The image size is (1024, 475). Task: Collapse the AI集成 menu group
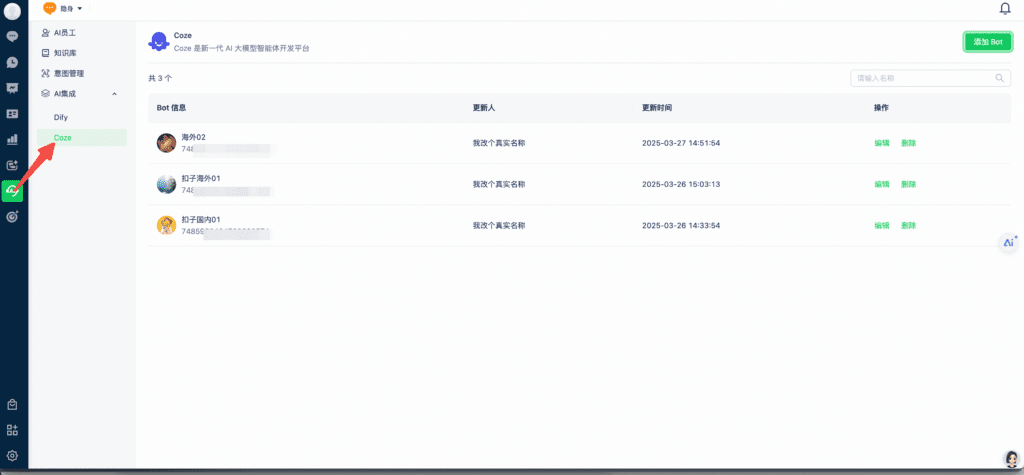(115, 94)
